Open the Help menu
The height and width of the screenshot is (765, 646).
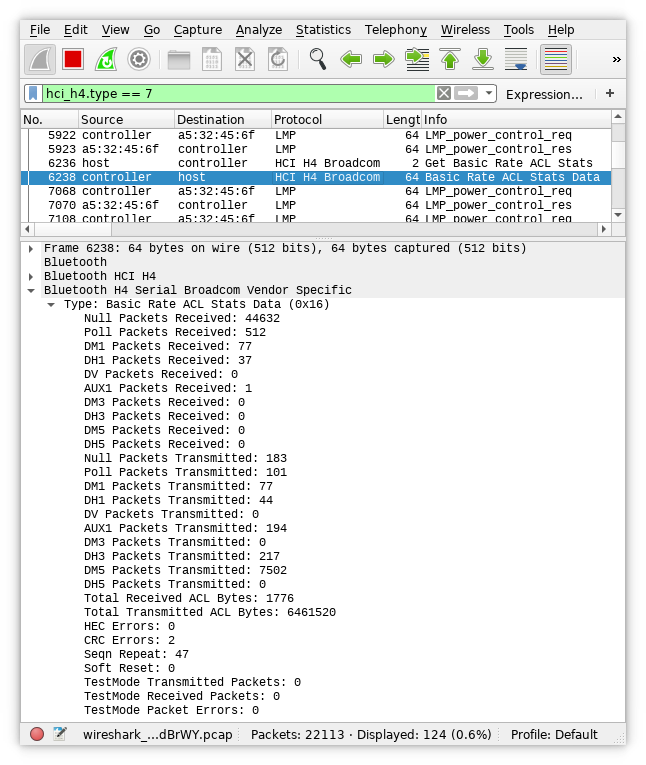561,30
